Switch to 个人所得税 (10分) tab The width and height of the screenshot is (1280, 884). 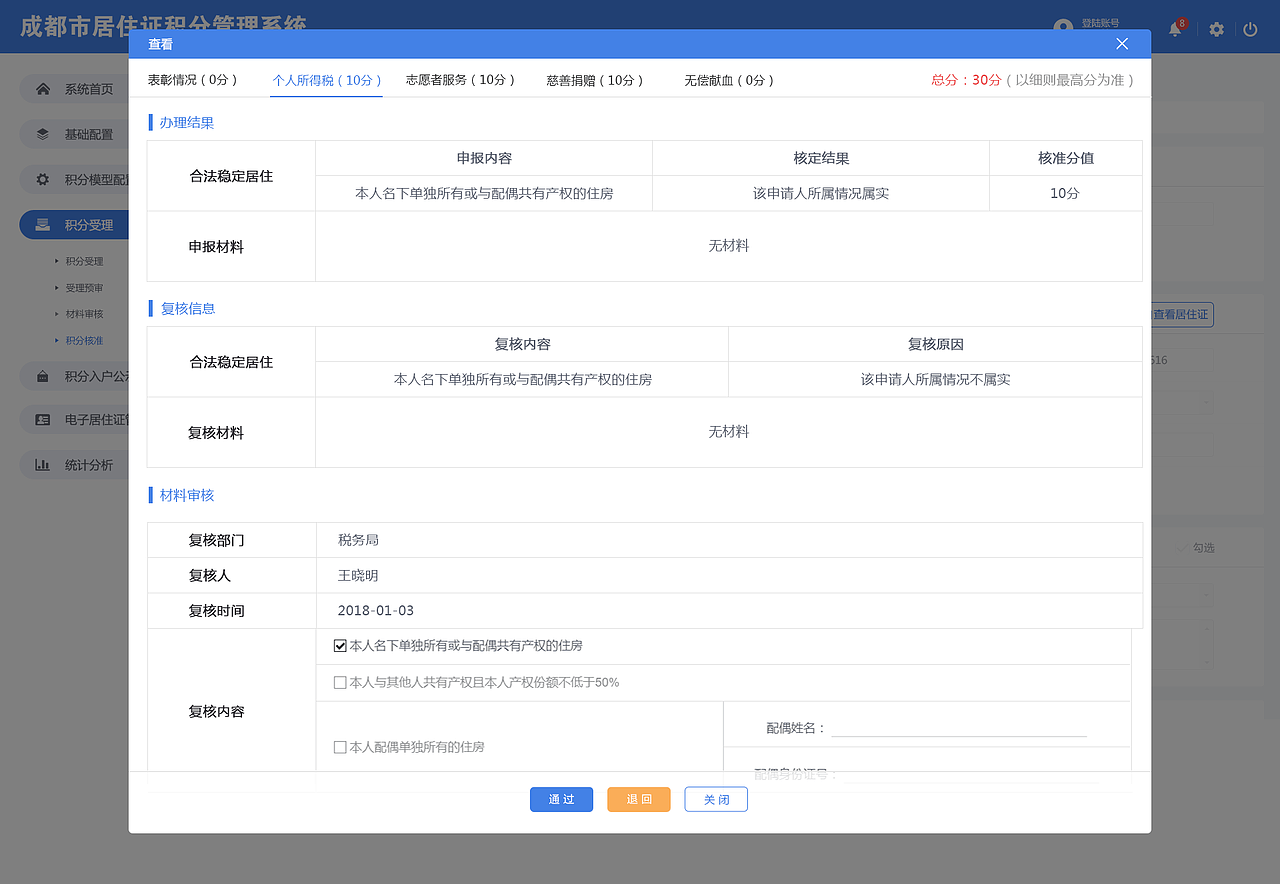click(x=327, y=80)
